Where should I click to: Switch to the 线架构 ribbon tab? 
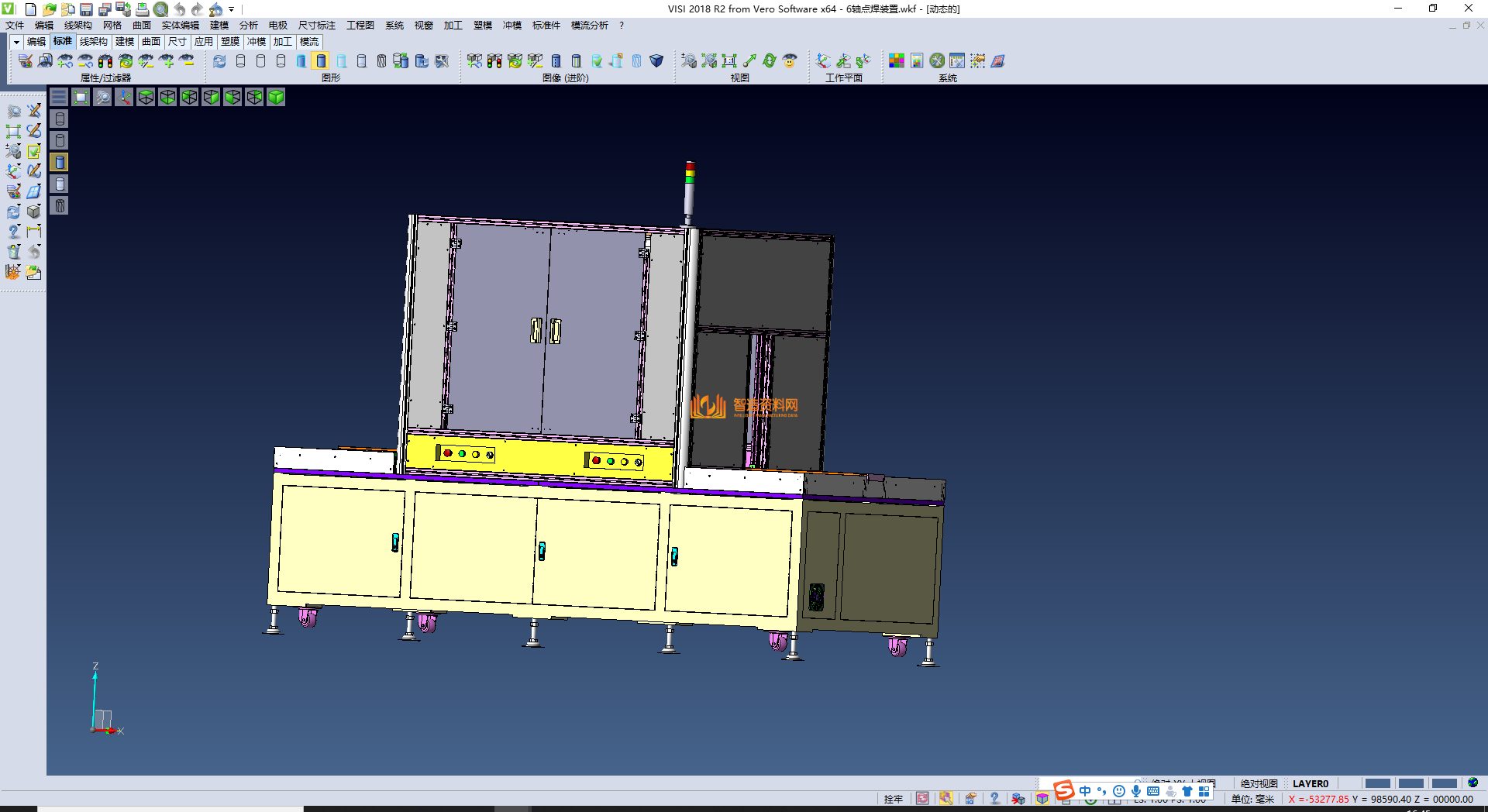93,42
